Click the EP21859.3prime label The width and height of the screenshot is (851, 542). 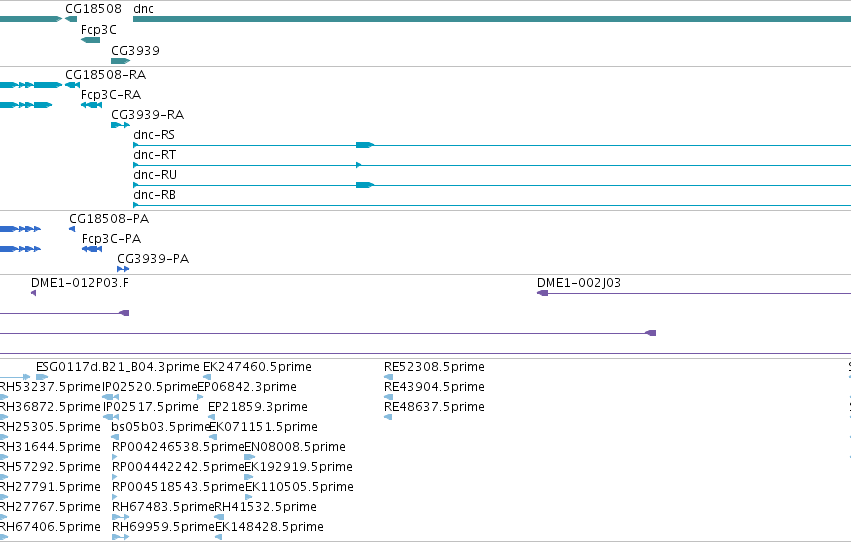(x=258, y=407)
